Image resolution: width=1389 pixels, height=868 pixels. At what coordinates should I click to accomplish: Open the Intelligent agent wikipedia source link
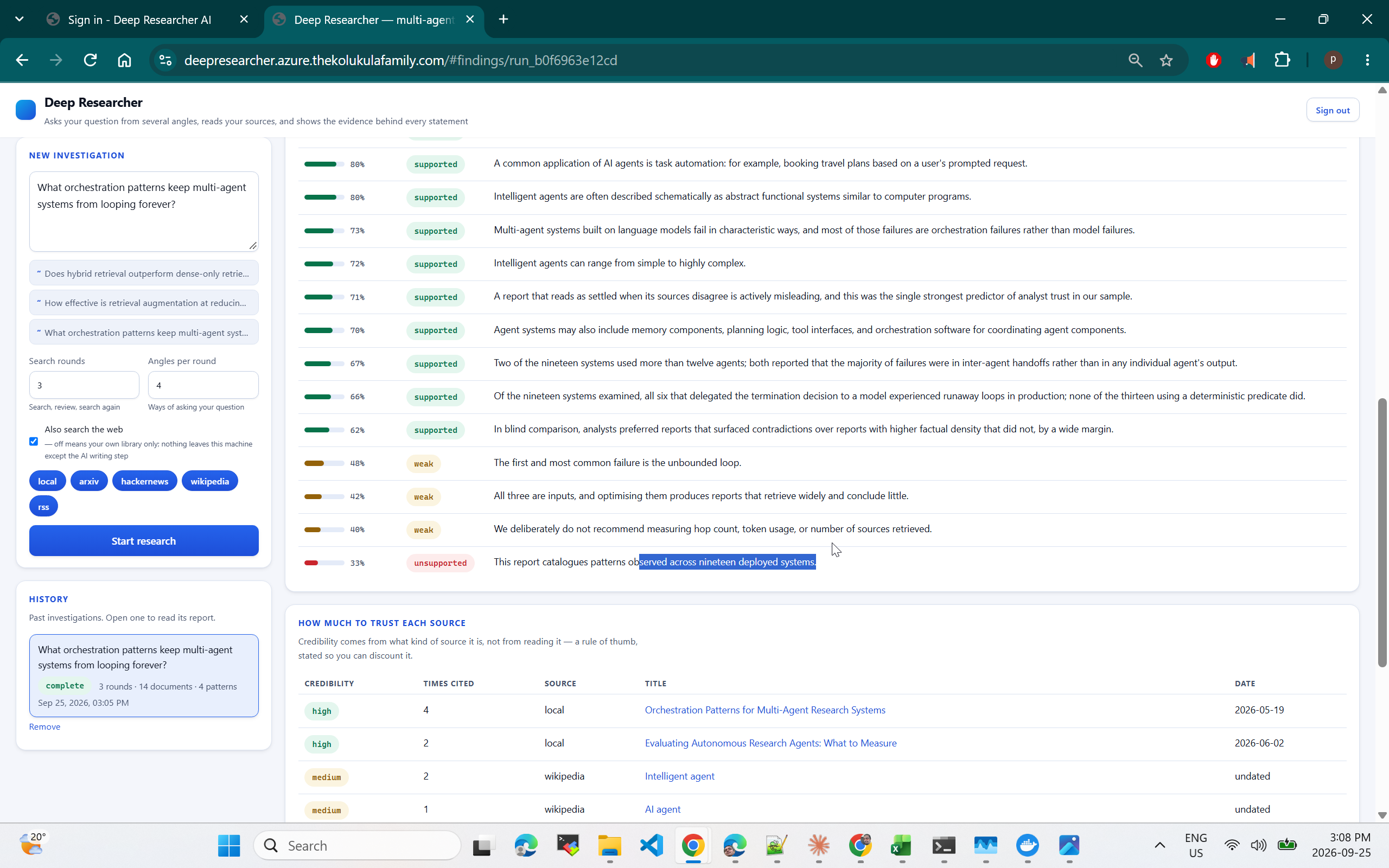679,776
